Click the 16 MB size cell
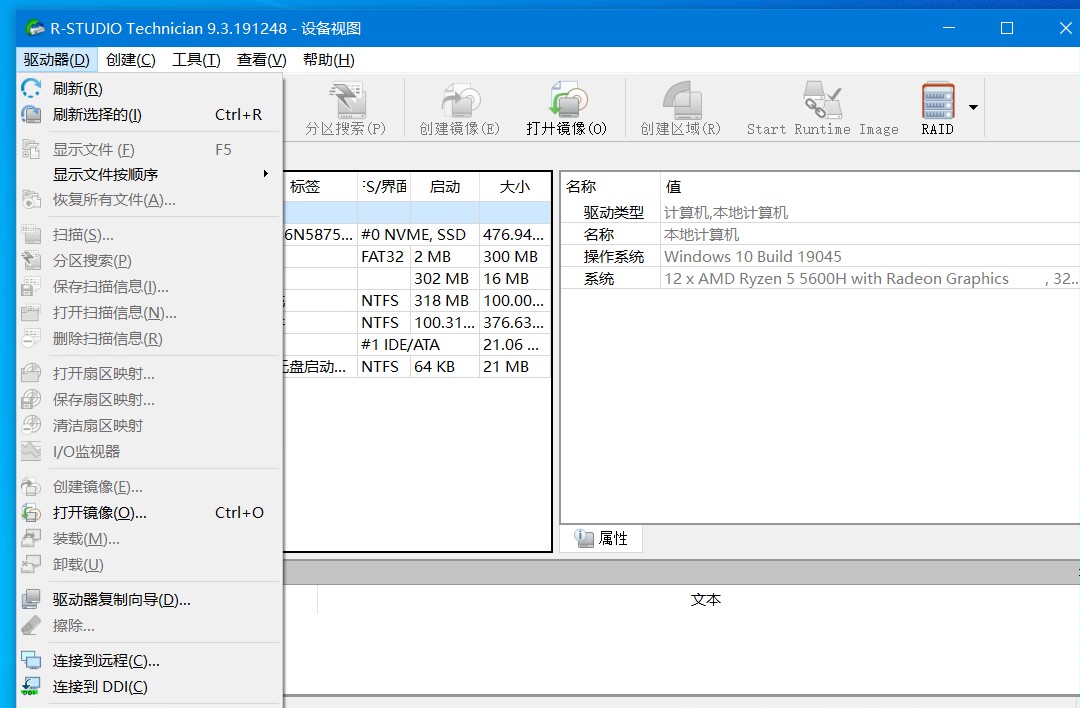Screen dimensions: 1080x708 (x=515, y=278)
